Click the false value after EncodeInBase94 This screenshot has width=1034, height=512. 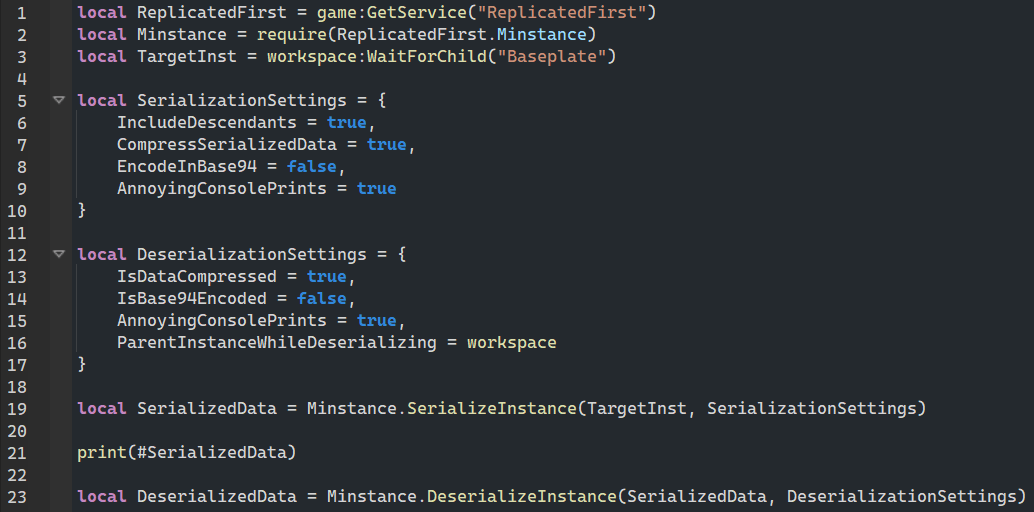(x=316, y=166)
